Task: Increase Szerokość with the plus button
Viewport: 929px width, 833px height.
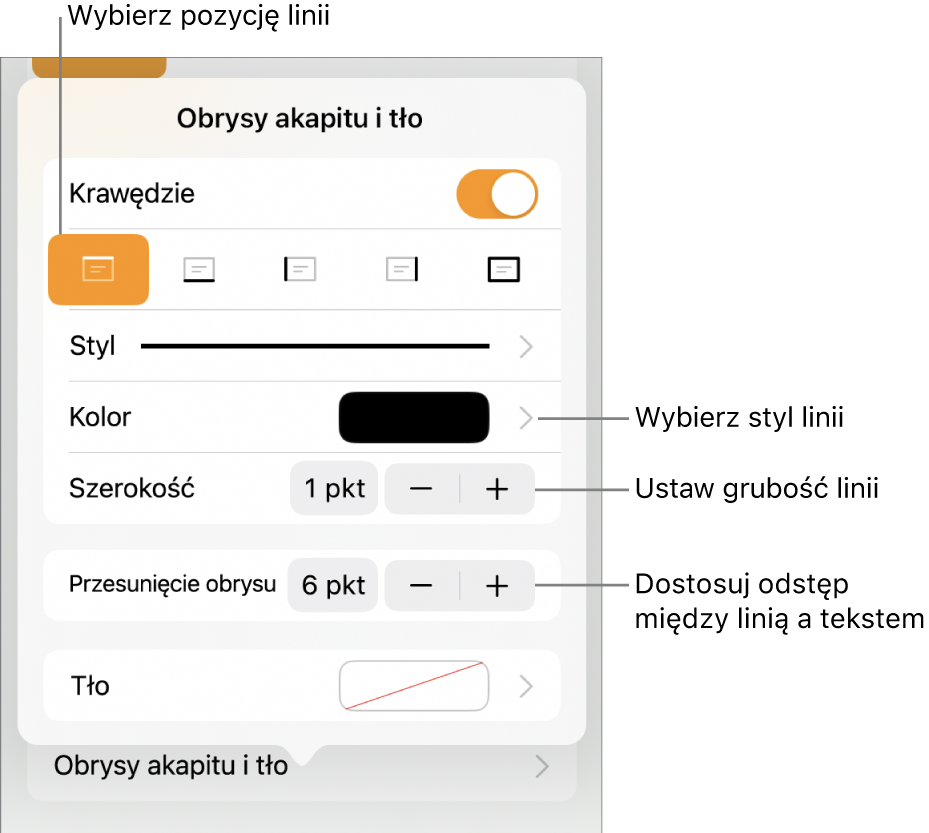Action: point(497,489)
